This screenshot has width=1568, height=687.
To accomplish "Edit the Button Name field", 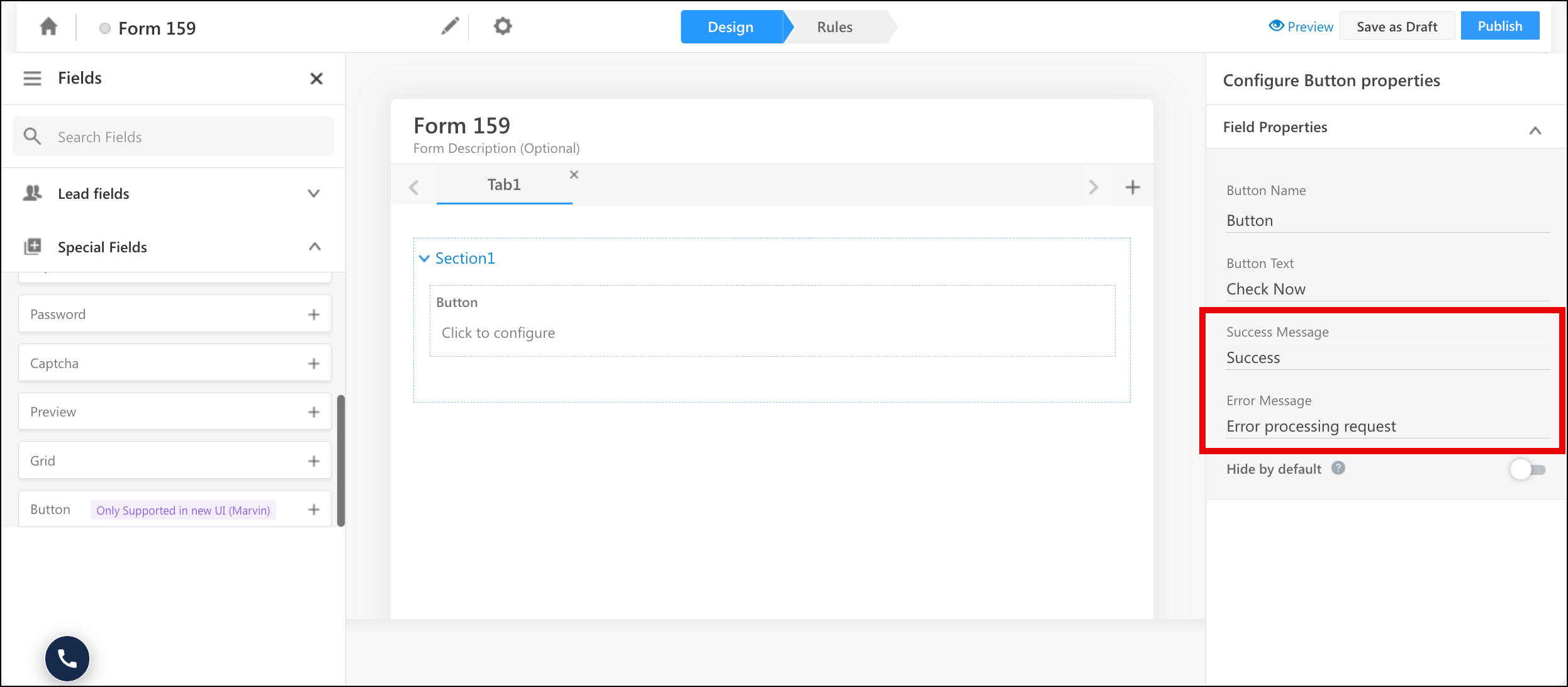I will point(1387,221).
